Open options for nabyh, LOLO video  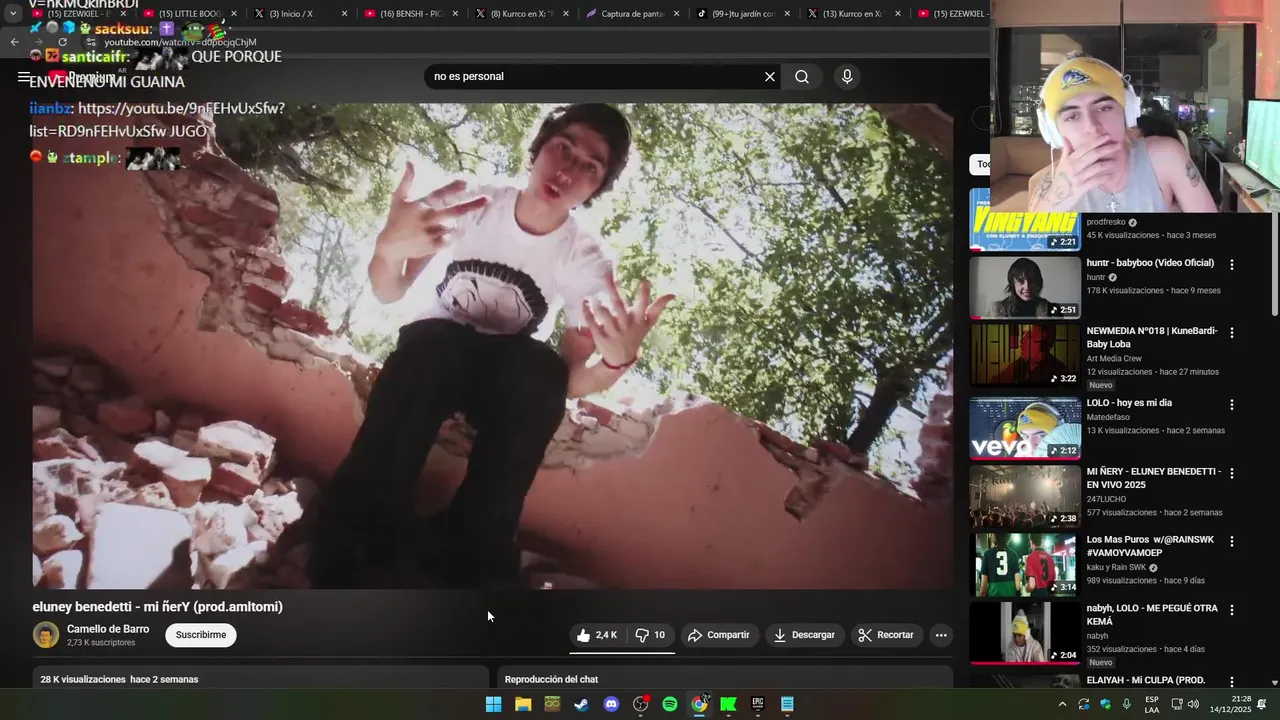1232,610
